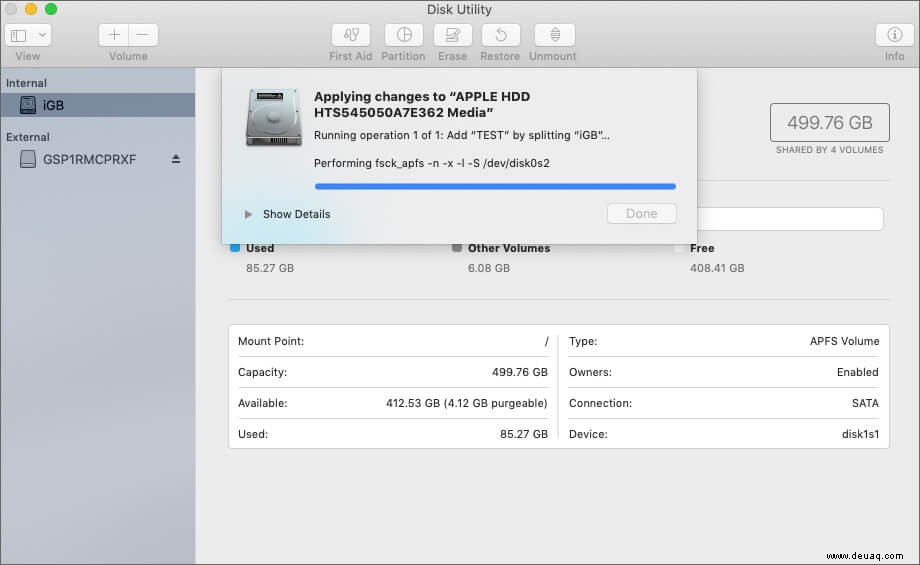Click the gray Other Volumes swatch
The height and width of the screenshot is (565, 920).
coord(457,248)
